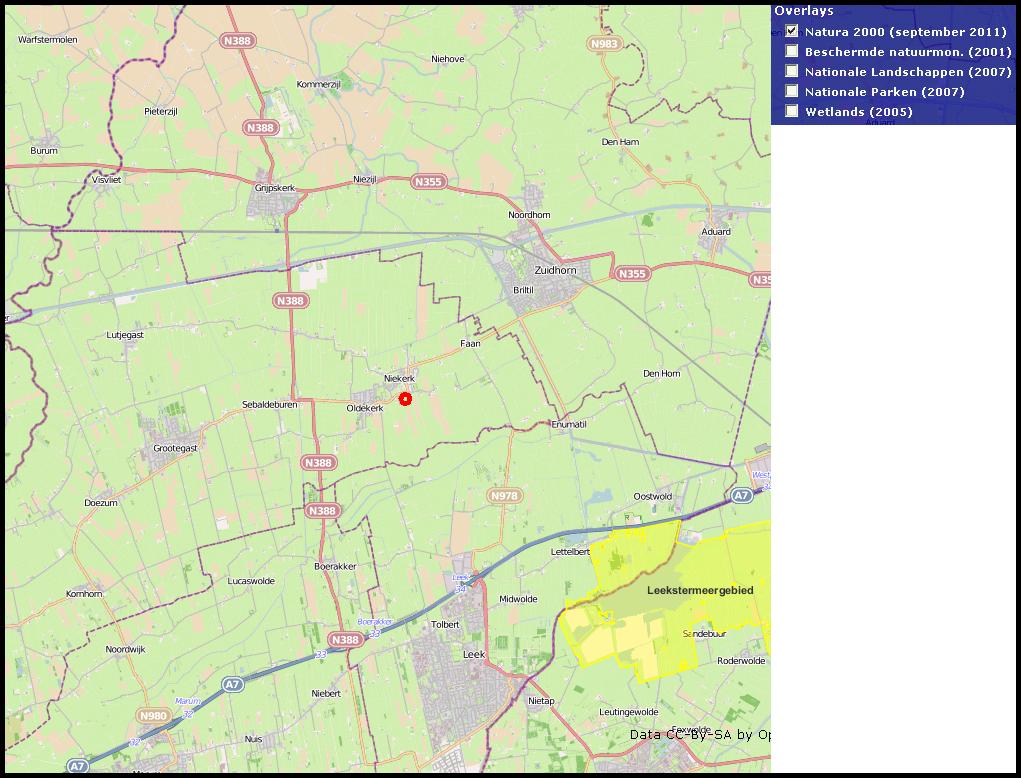The image size is (1021, 778).
Task: Enable the Nationale Landschappen overlay checkbox
Action: pos(792,71)
